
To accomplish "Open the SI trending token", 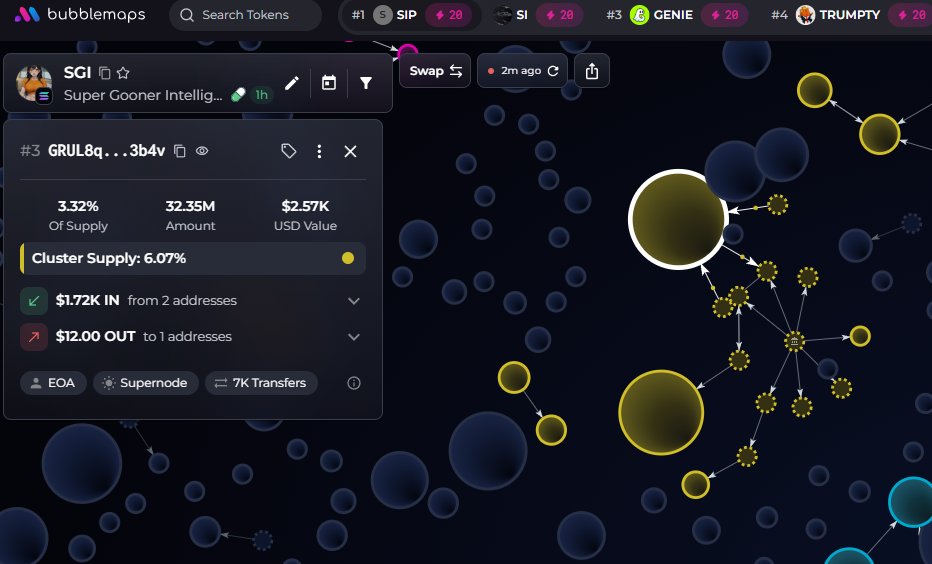I will 539,15.
